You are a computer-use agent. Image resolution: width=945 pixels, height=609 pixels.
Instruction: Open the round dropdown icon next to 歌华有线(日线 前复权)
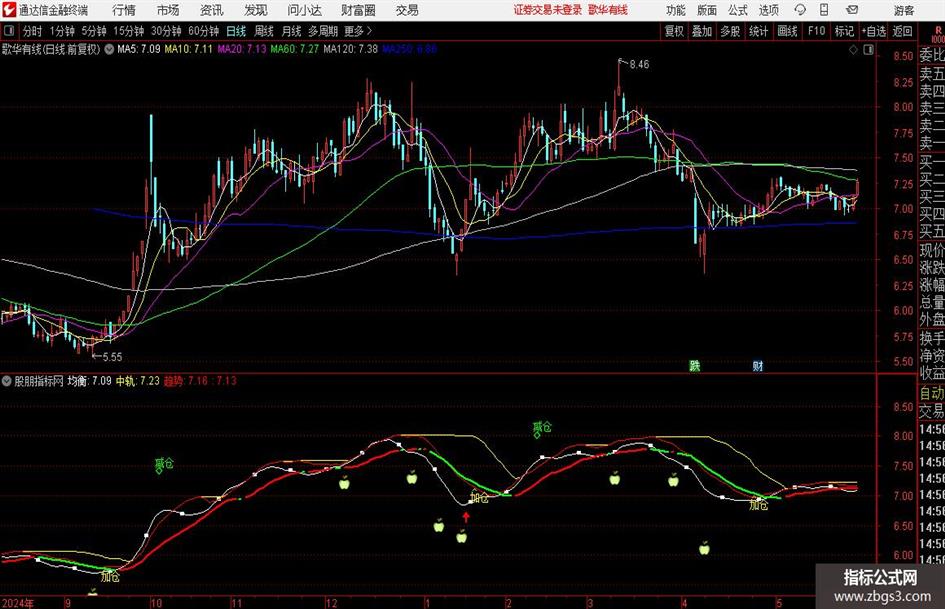(x=109, y=49)
